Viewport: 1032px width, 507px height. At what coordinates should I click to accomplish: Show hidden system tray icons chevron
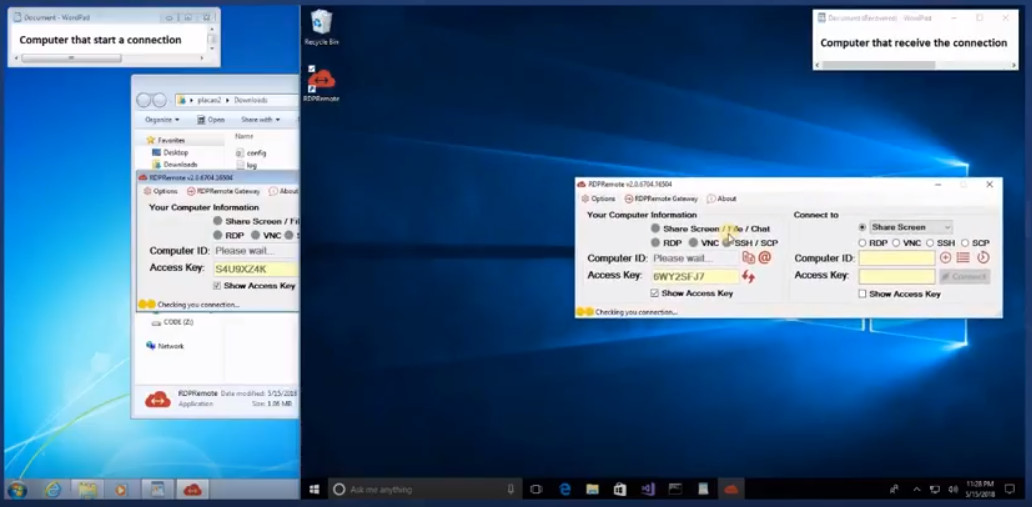tap(916, 489)
